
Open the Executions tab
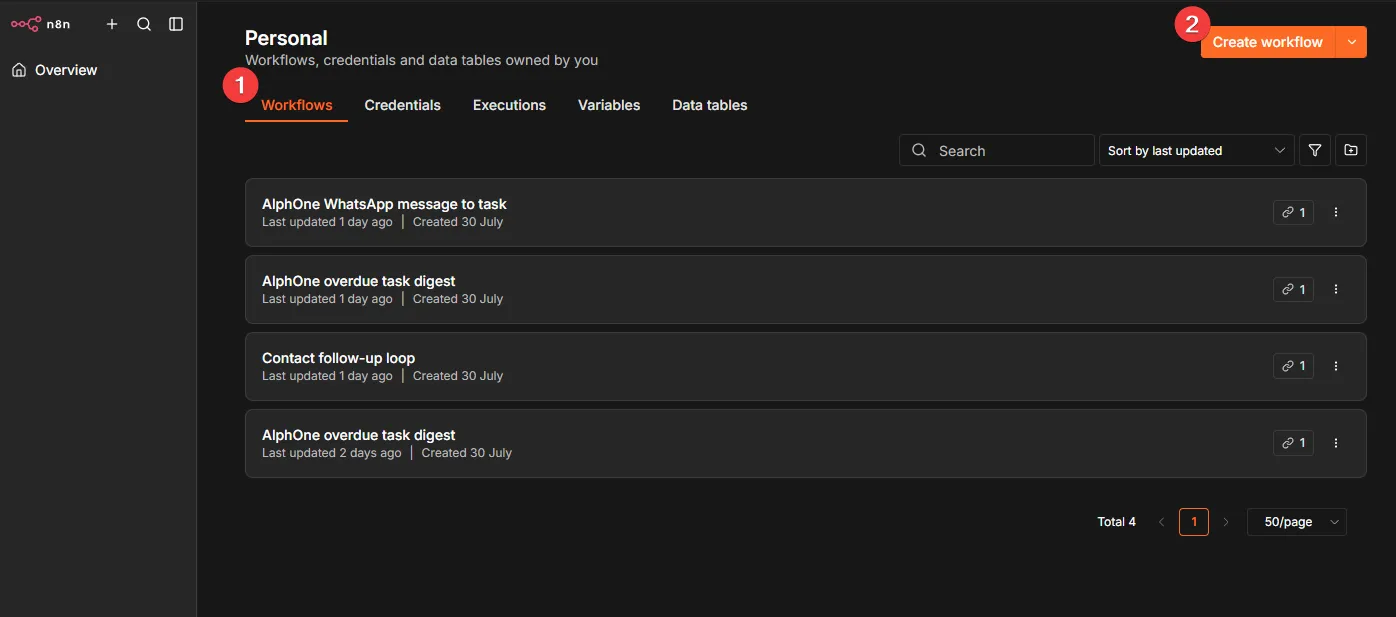click(509, 105)
